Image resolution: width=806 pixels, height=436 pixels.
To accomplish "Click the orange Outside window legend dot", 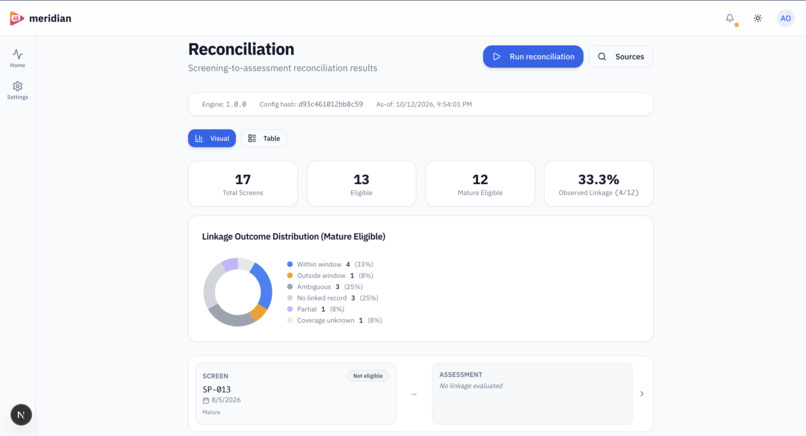I will 290,276.
